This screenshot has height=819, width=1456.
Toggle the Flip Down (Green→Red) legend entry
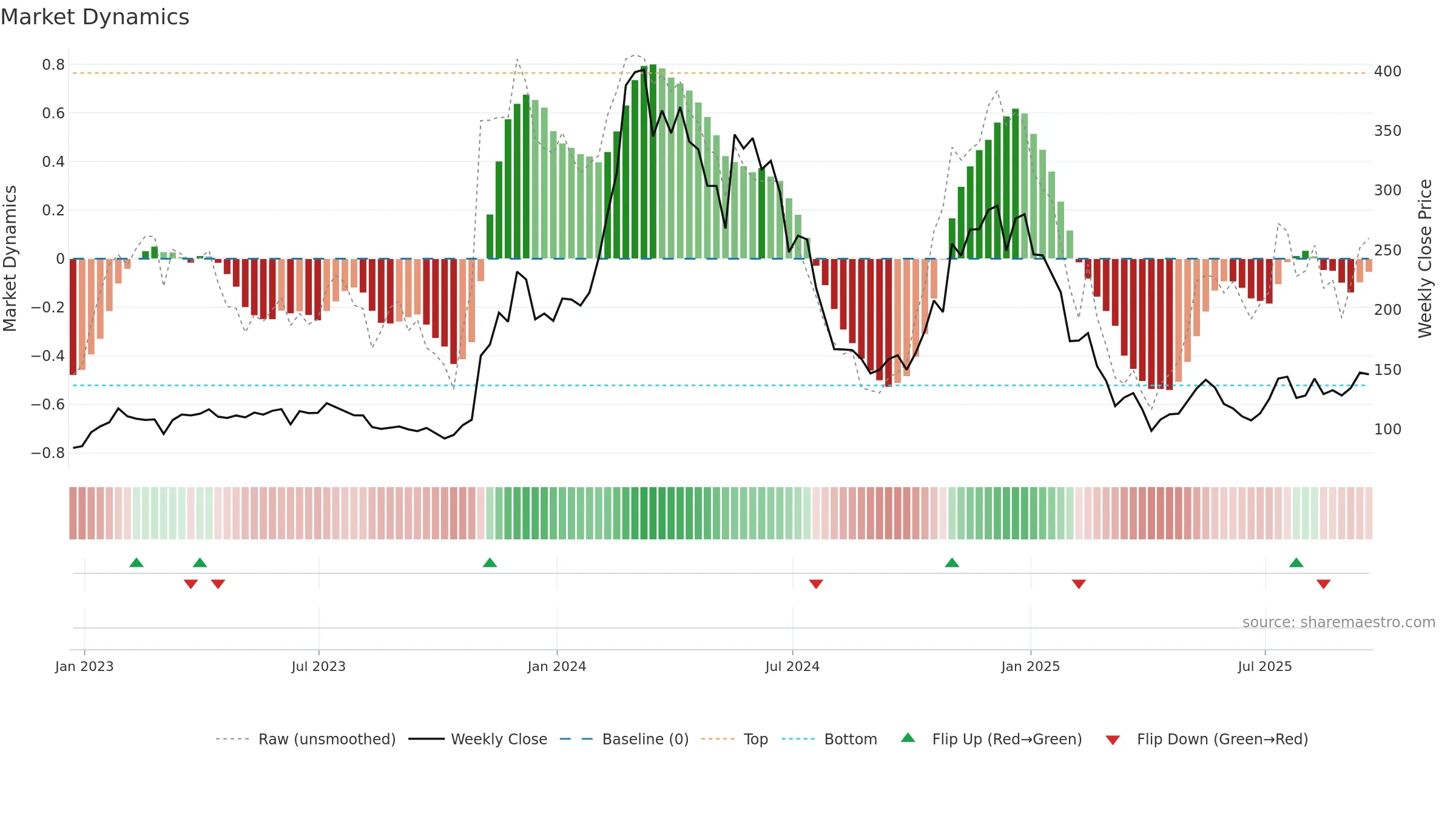click(1207, 739)
